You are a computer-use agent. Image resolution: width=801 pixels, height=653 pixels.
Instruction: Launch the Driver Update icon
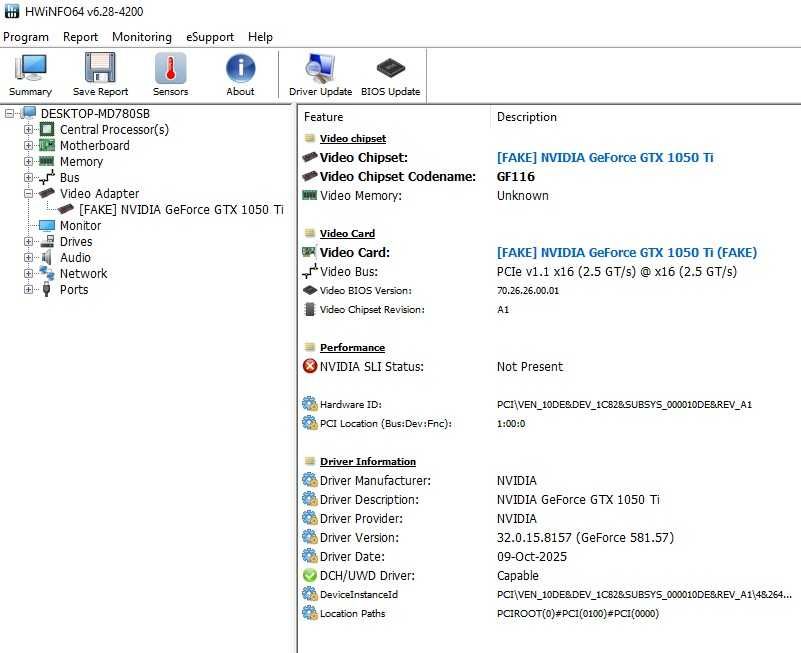[320, 68]
